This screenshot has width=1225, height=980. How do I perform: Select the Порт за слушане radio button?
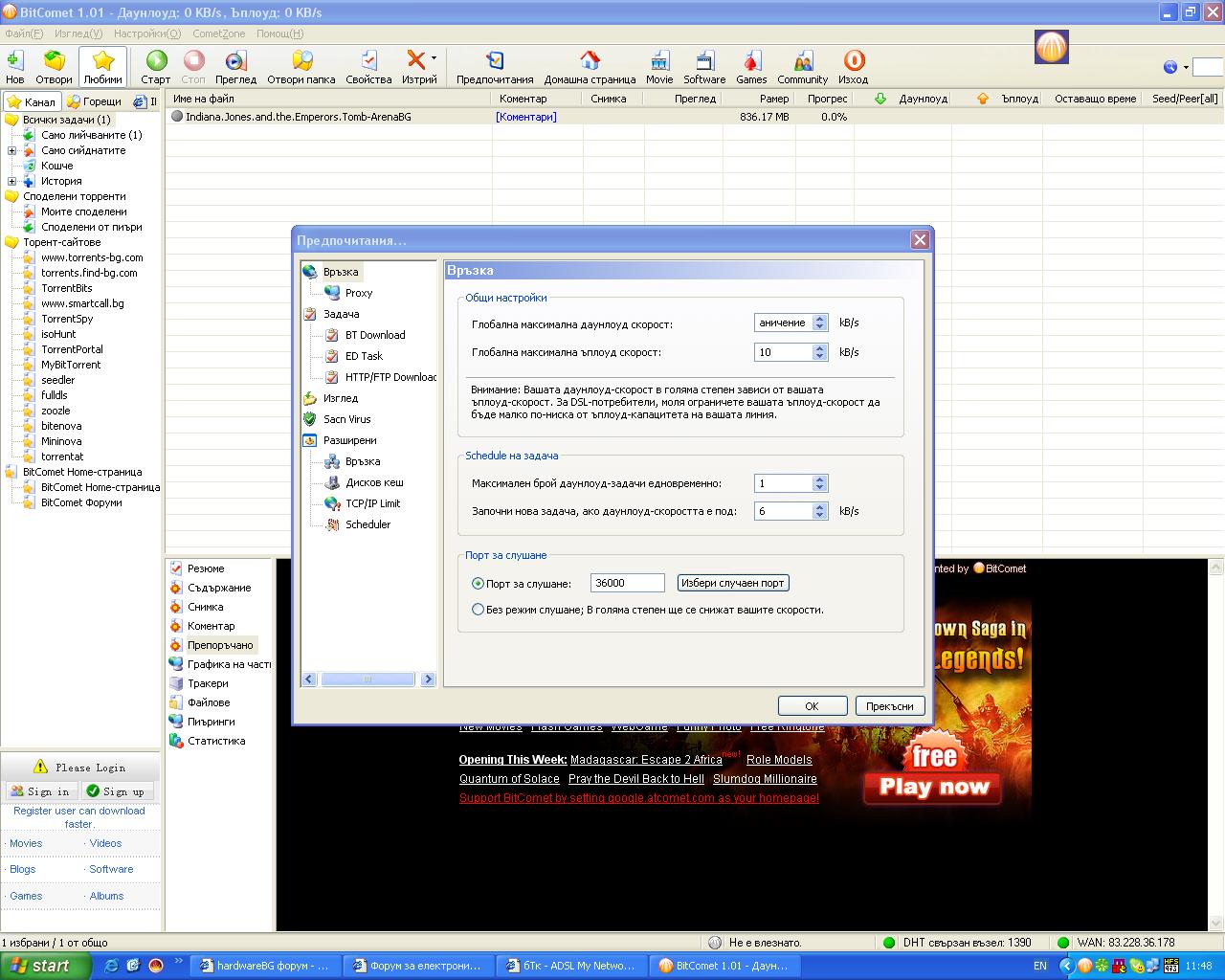pos(478,583)
